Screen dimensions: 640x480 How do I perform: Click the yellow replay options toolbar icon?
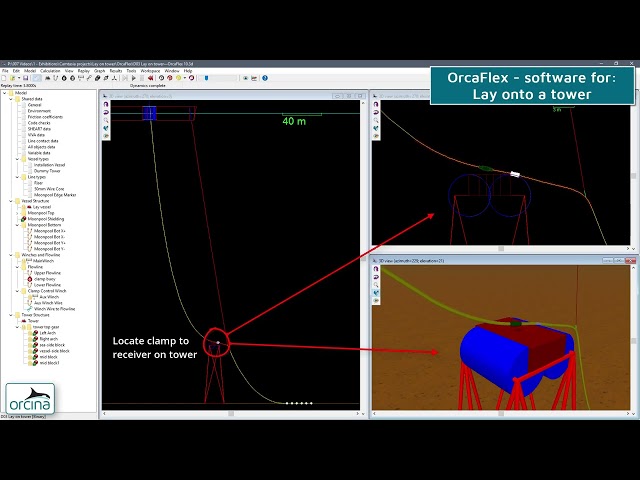[178, 78]
